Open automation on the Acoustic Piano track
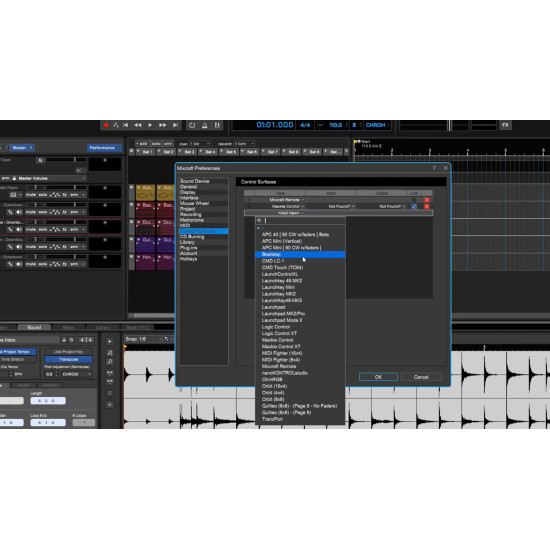 click(x=55, y=195)
